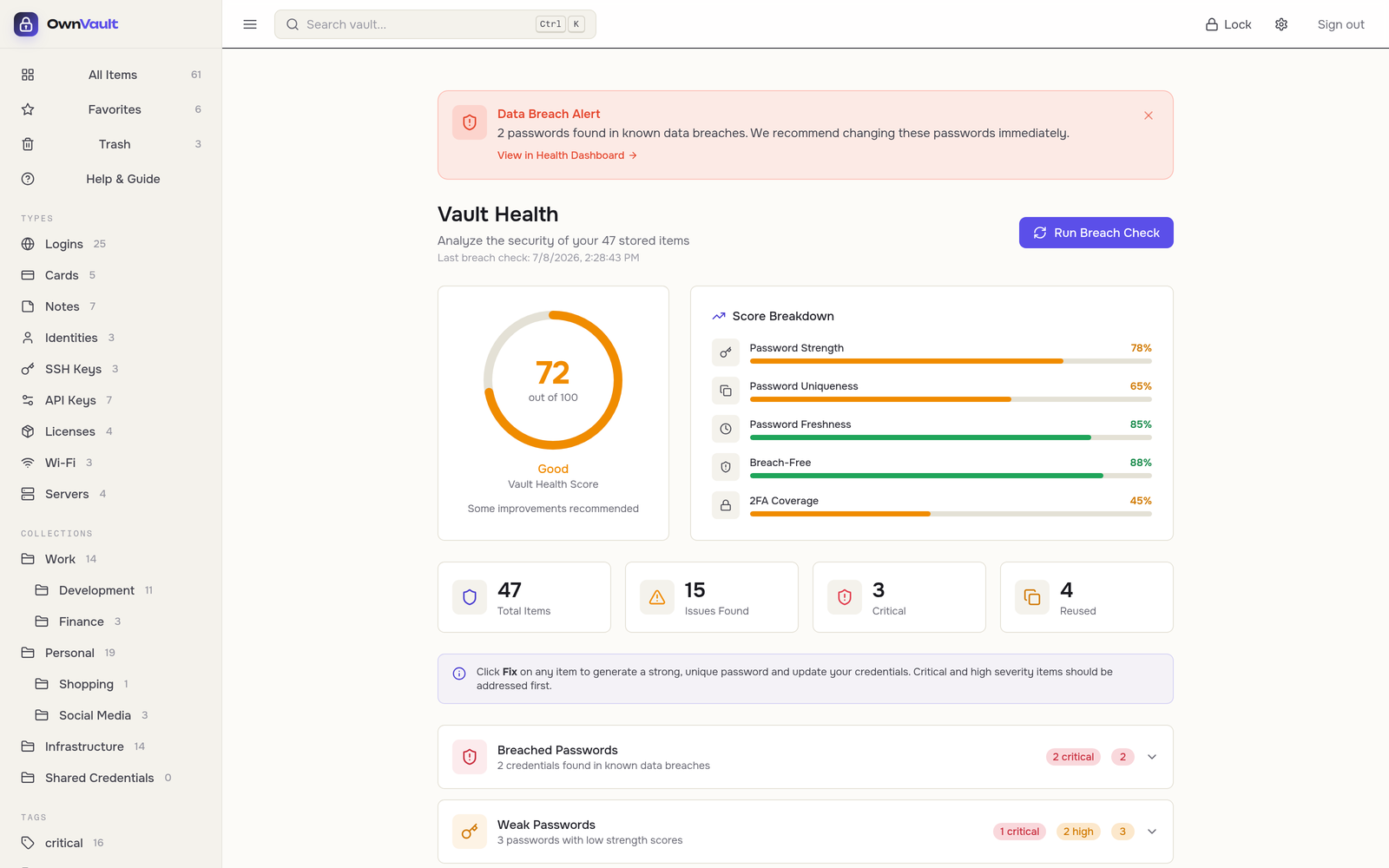This screenshot has width=1389, height=868.
Task: Expand the Breached Passwords section chevron
Action: tap(1152, 757)
